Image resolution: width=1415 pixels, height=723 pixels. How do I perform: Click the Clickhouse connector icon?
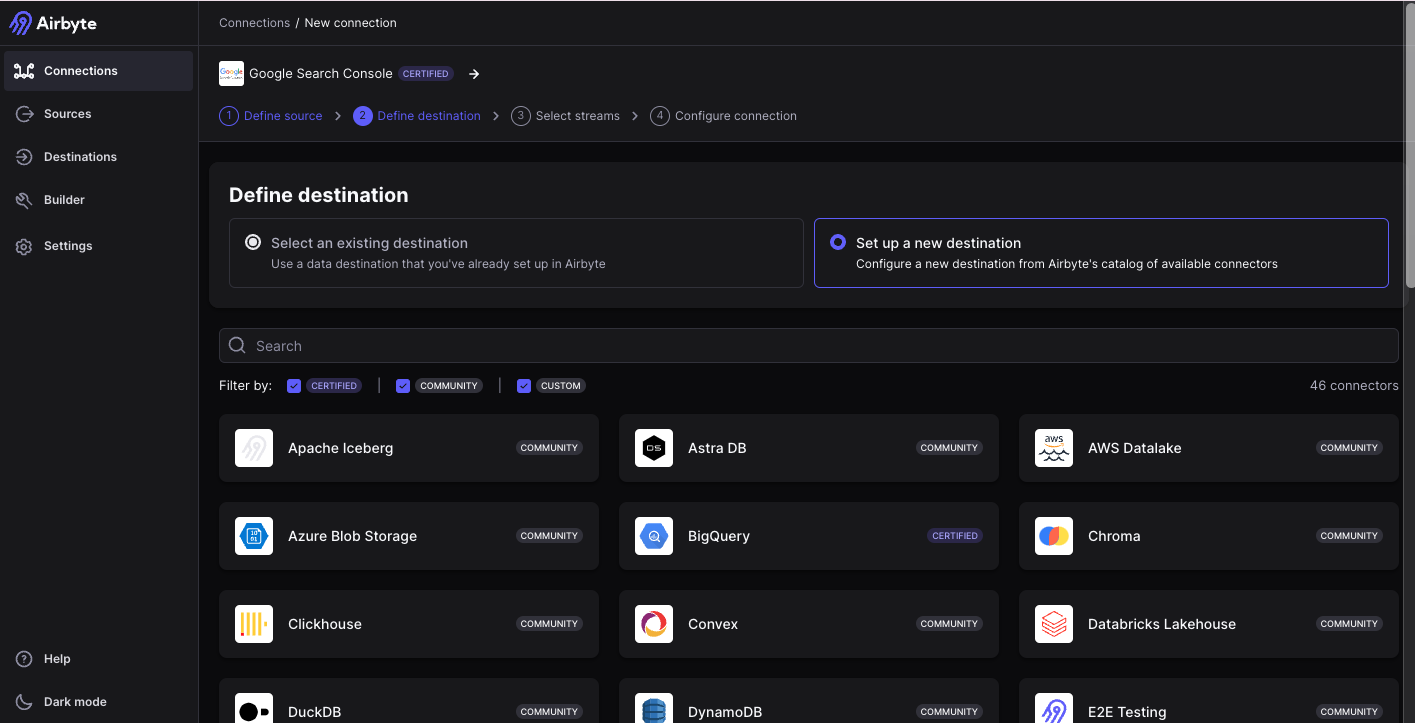(254, 624)
